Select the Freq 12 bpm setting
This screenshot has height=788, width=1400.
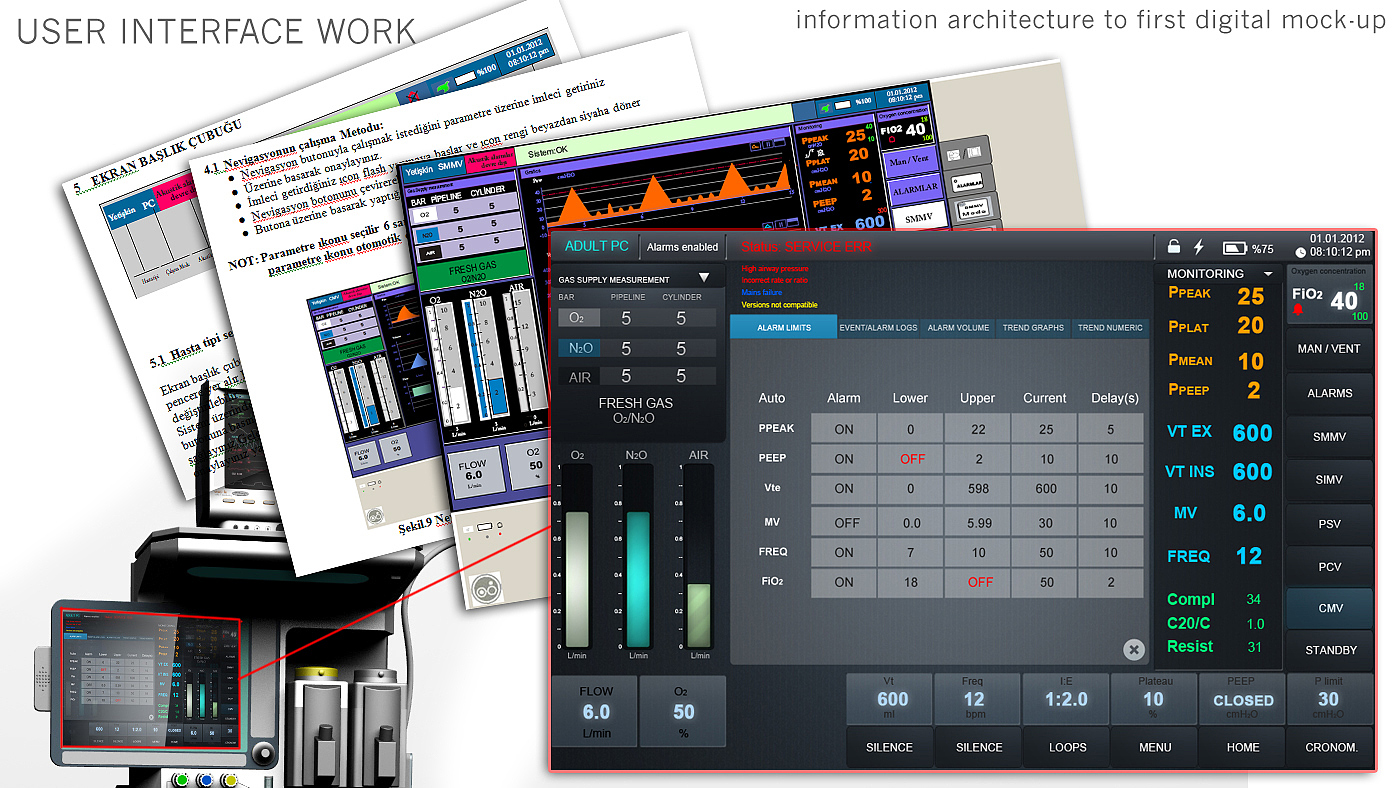[978, 700]
